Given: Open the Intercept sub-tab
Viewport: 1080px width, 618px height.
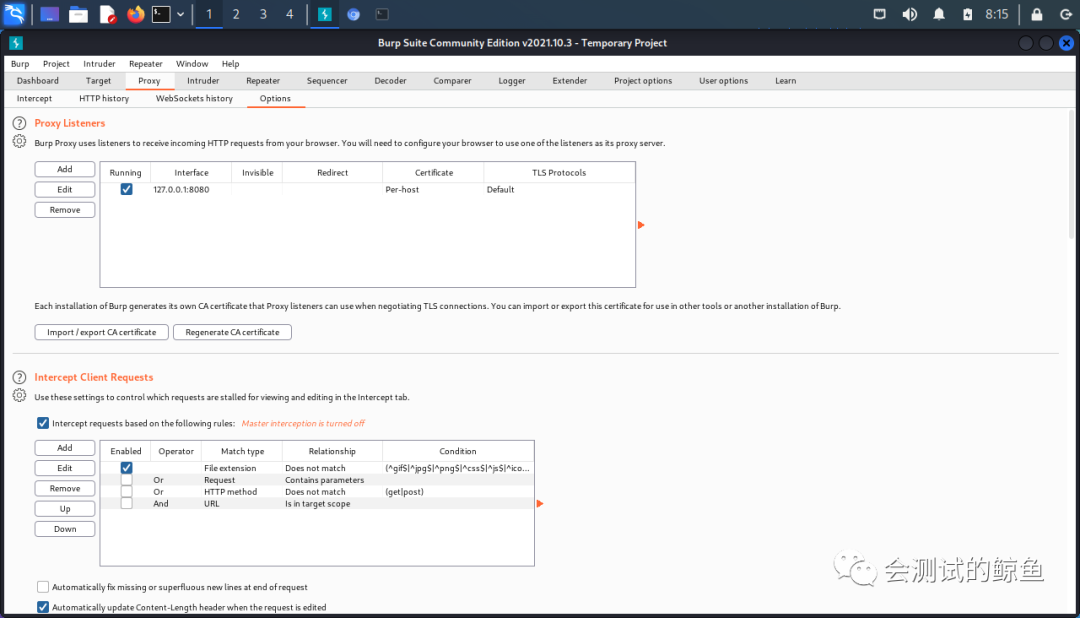Looking at the screenshot, I should [x=34, y=99].
